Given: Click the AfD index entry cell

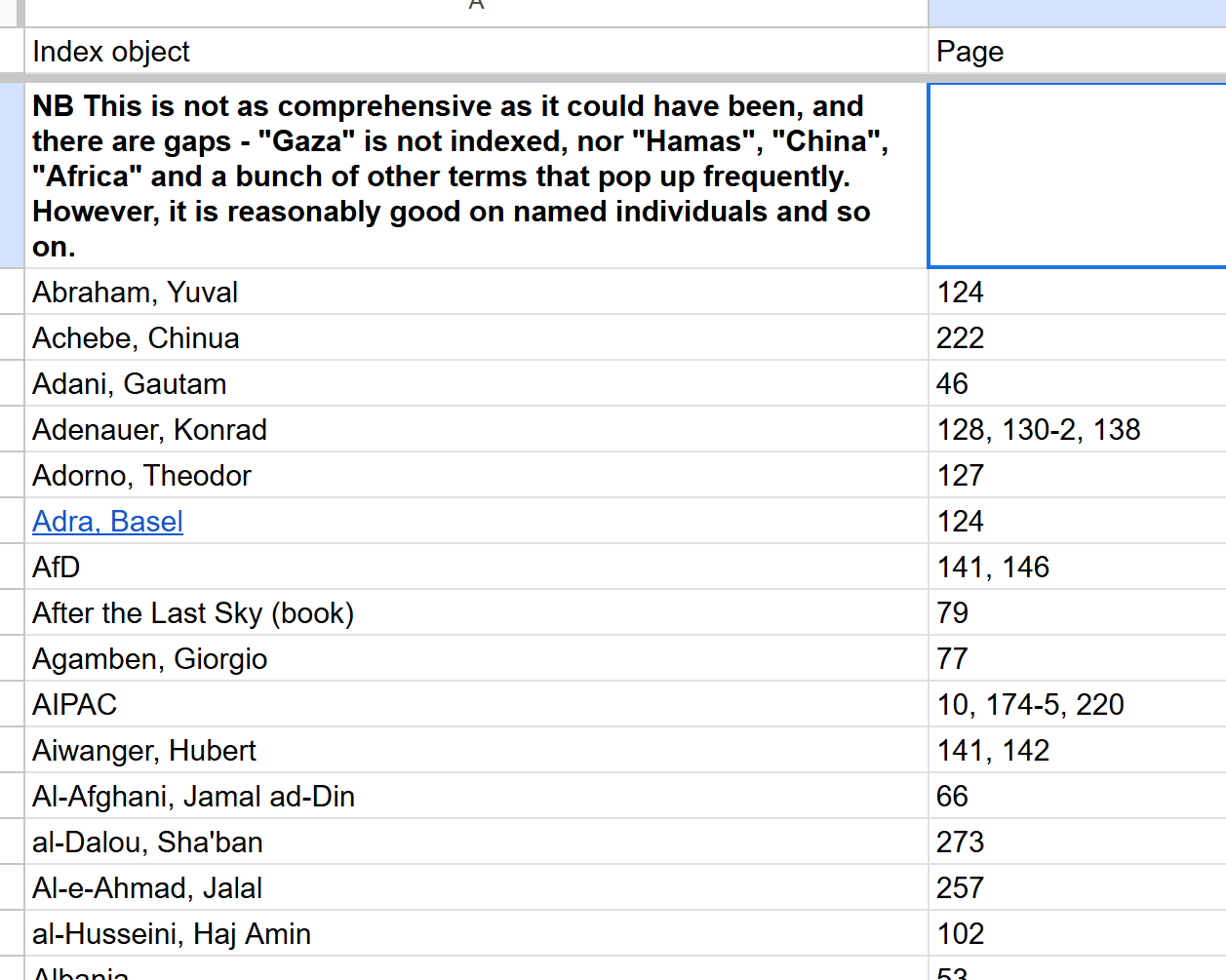Looking at the screenshot, I should coord(475,568).
